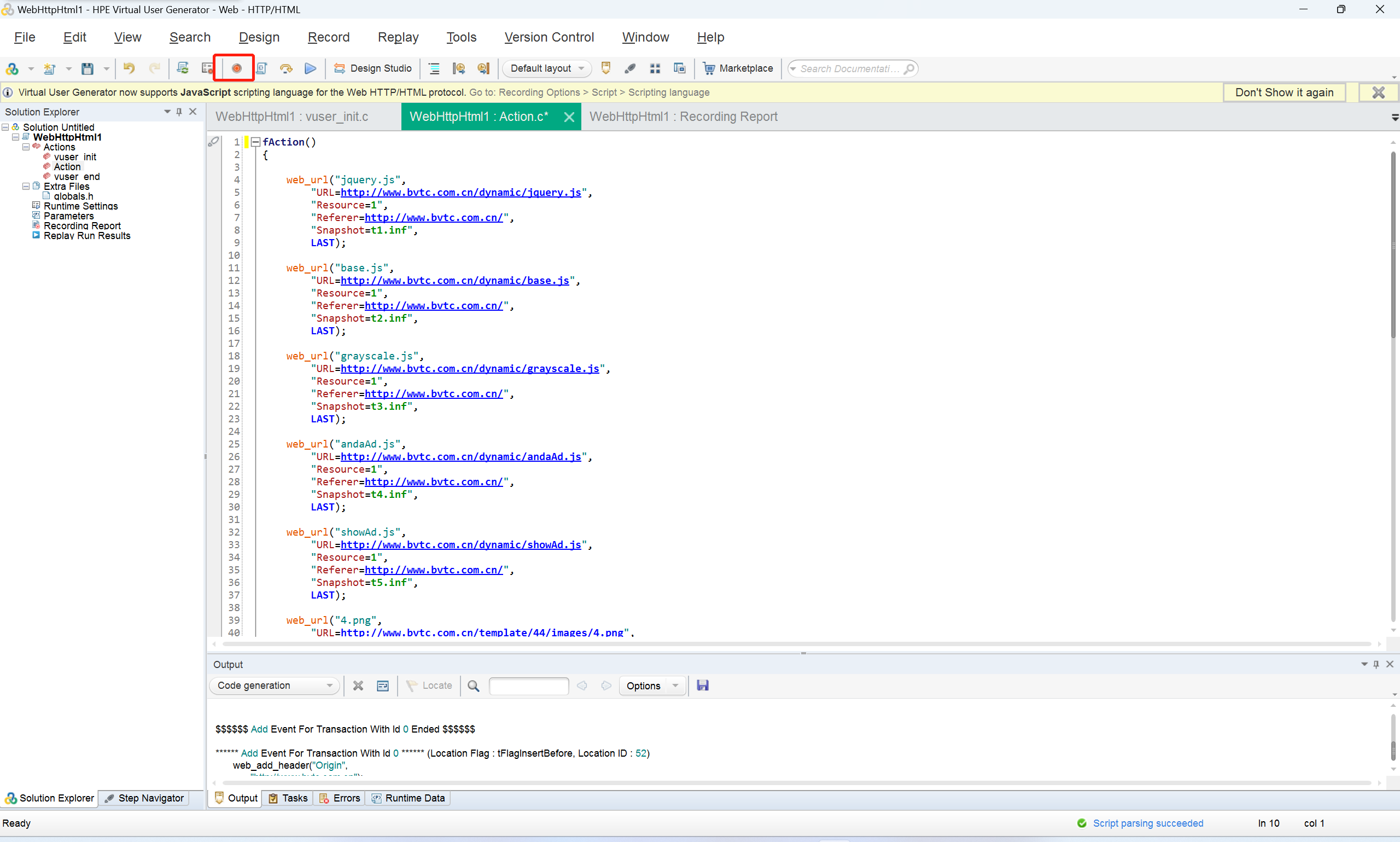This screenshot has width=1400, height=842.
Task: Pin the Solution Explorer panel
Action: click(x=179, y=111)
